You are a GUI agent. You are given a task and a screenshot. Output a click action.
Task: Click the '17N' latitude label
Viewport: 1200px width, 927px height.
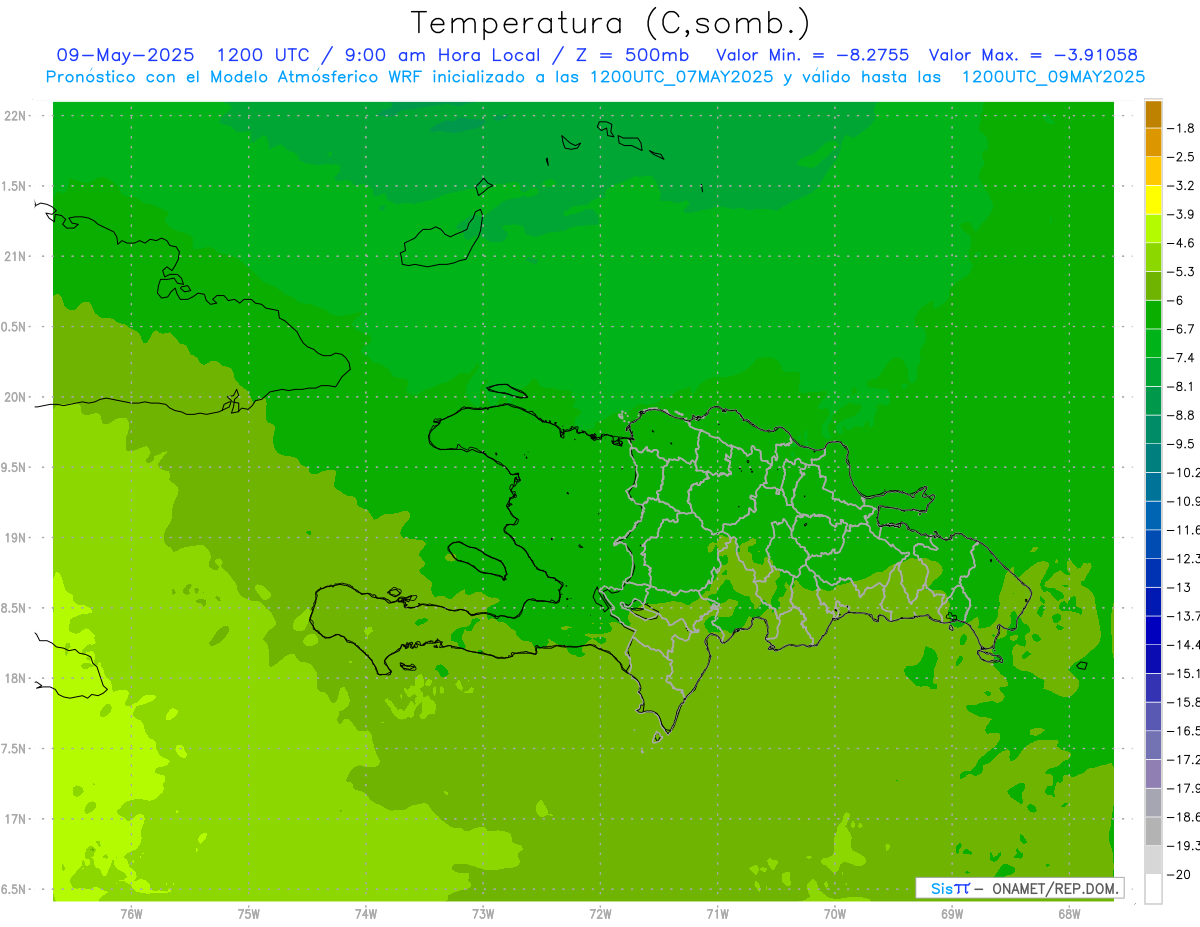[x=15, y=819]
